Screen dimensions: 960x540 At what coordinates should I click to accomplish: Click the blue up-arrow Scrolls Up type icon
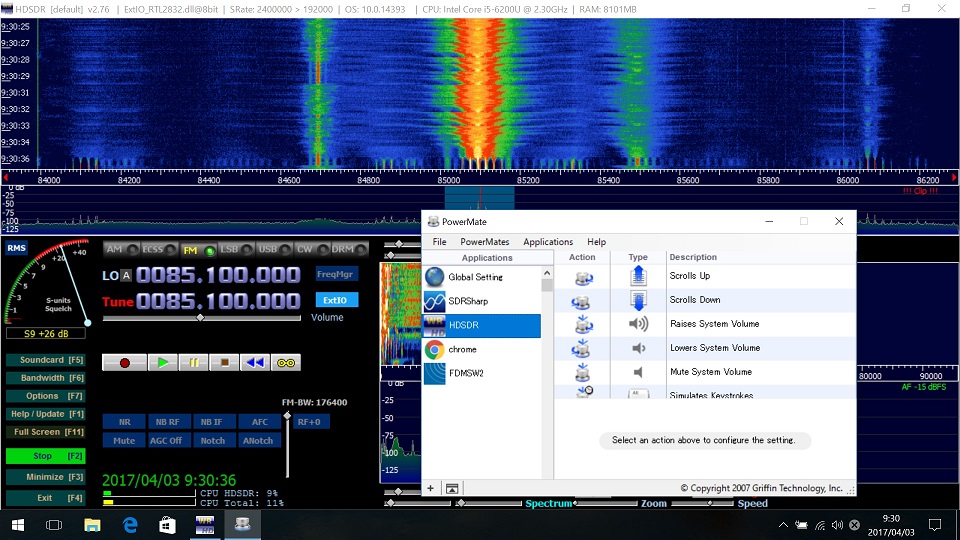tap(638, 276)
